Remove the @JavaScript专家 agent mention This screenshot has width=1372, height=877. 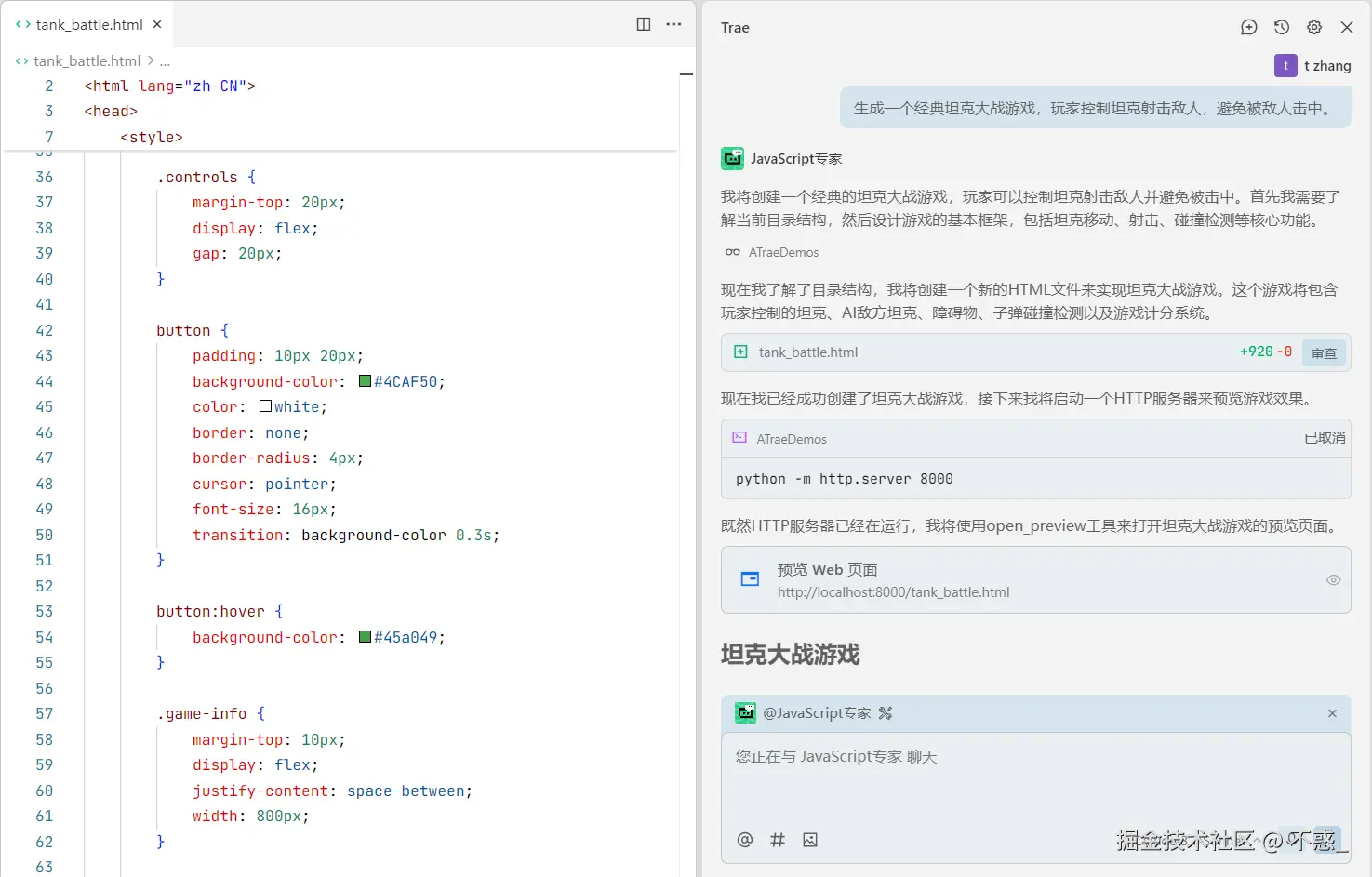(1332, 713)
